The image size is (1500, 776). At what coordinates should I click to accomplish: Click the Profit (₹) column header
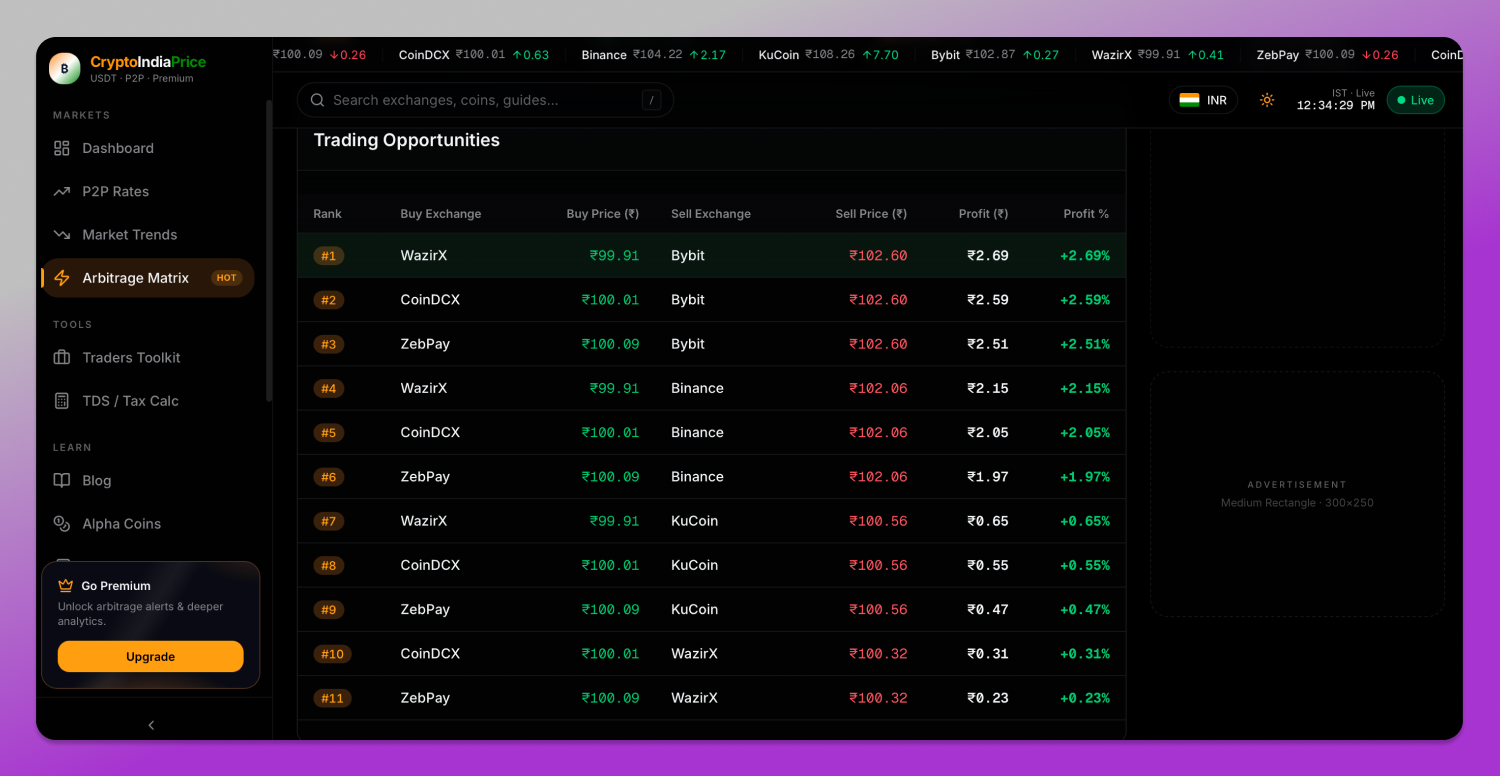(984, 214)
